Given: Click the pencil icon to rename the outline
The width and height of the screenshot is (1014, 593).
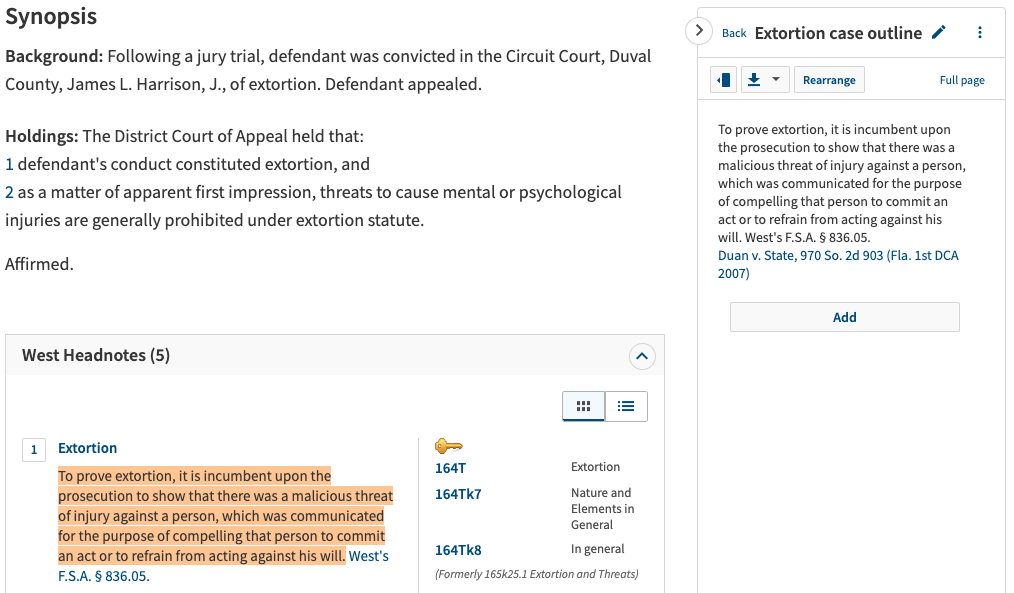Looking at the screenshot, I should pos(938,32).
